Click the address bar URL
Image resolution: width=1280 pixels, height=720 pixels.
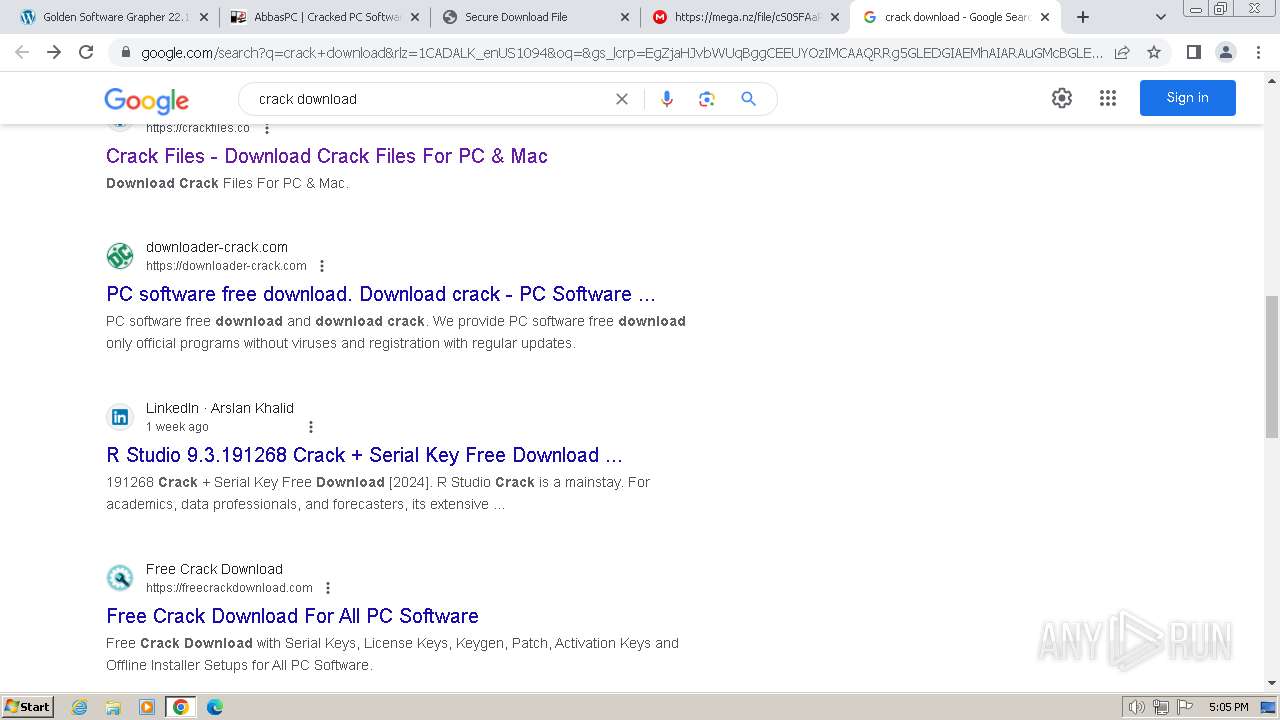click(620, 52)
